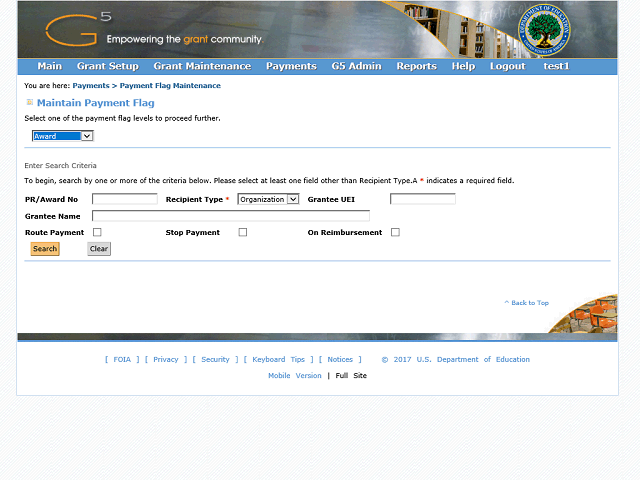Open the Recipient Type Organization dropdown

[269, 199]
